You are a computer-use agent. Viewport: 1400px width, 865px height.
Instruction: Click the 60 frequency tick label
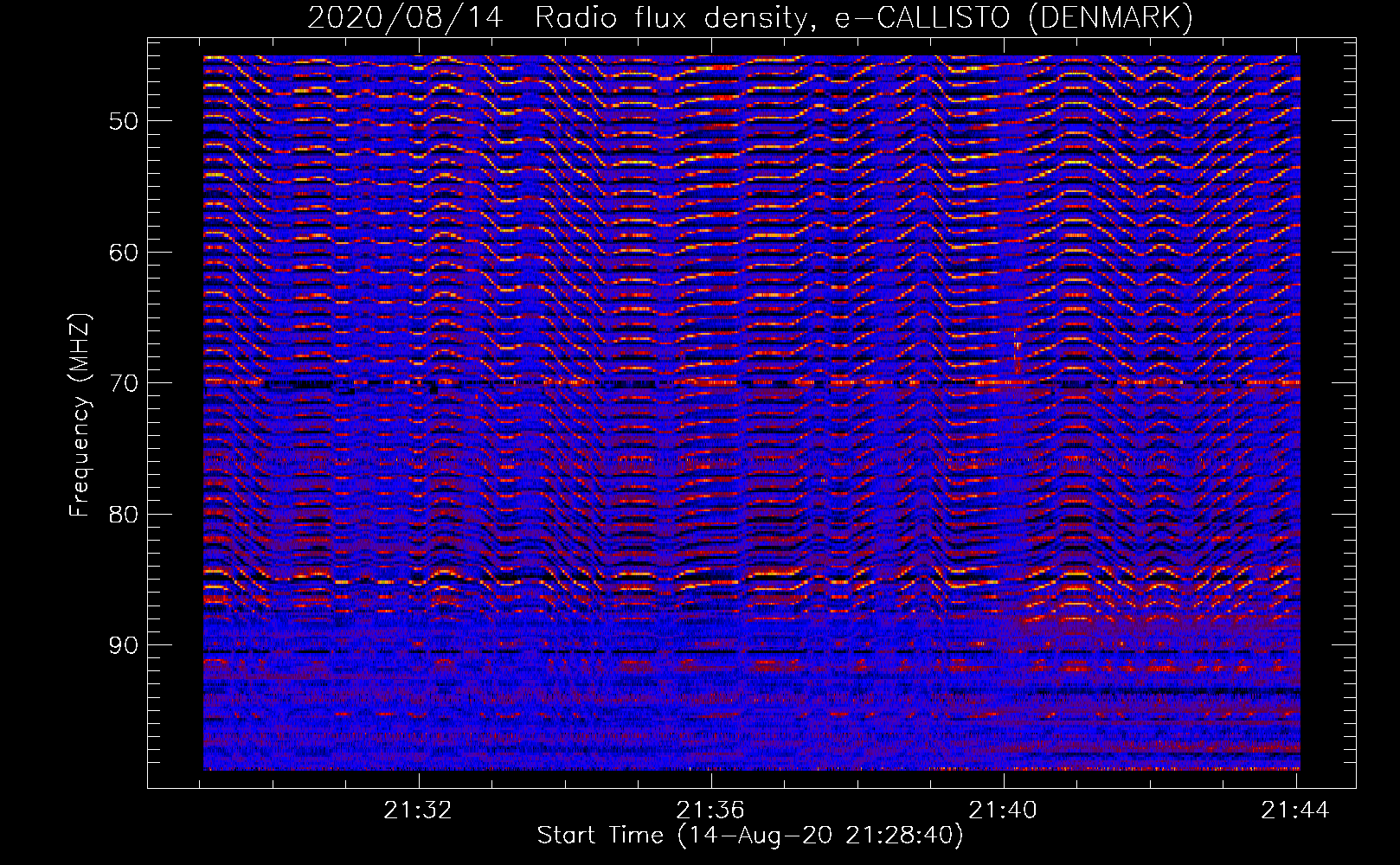[123, 253]
